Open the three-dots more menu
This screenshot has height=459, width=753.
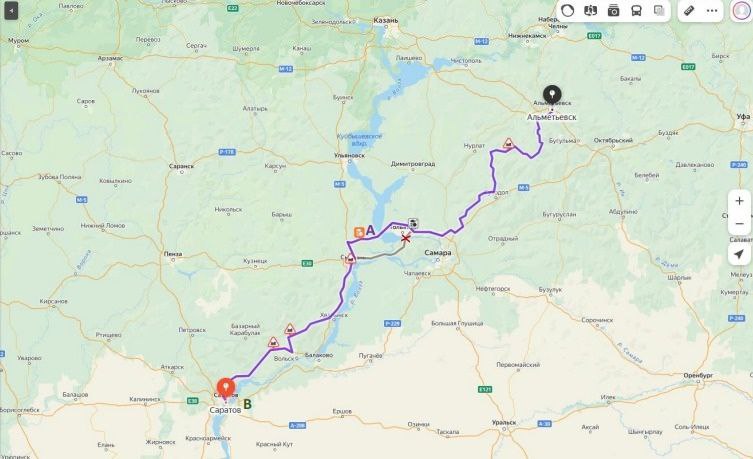coord(712,11)
